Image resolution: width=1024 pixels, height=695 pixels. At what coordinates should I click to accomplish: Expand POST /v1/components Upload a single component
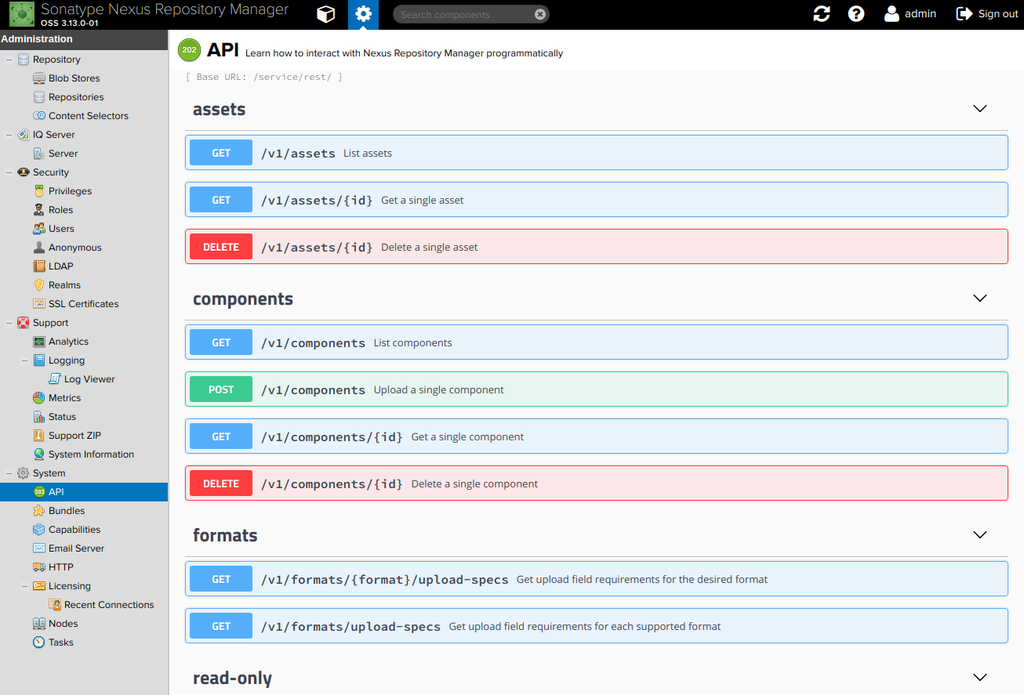(x=596, y=389)
